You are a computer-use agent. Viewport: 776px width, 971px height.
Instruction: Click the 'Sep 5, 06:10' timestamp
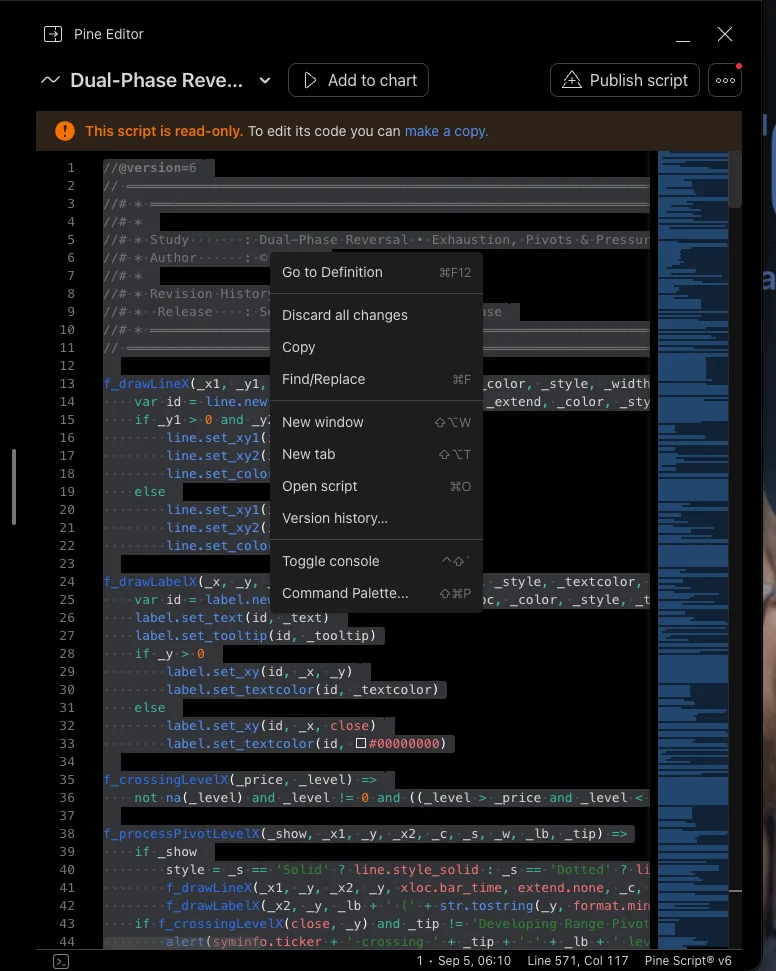(x=474, y=960)
